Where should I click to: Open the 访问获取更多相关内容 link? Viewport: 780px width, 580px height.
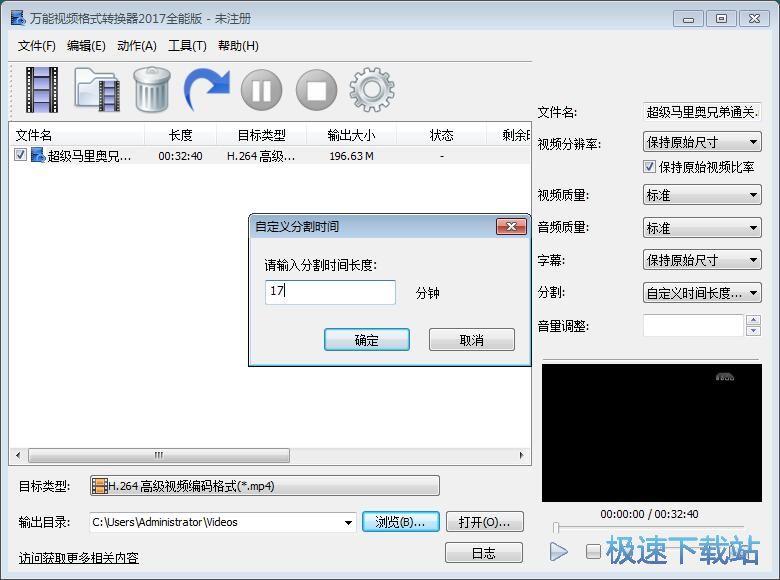point(79,558)
